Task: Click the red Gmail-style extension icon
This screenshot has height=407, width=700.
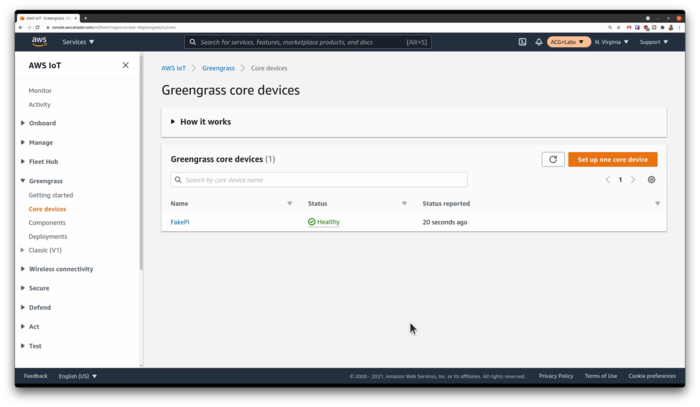Action: click(x=629, y=27)
